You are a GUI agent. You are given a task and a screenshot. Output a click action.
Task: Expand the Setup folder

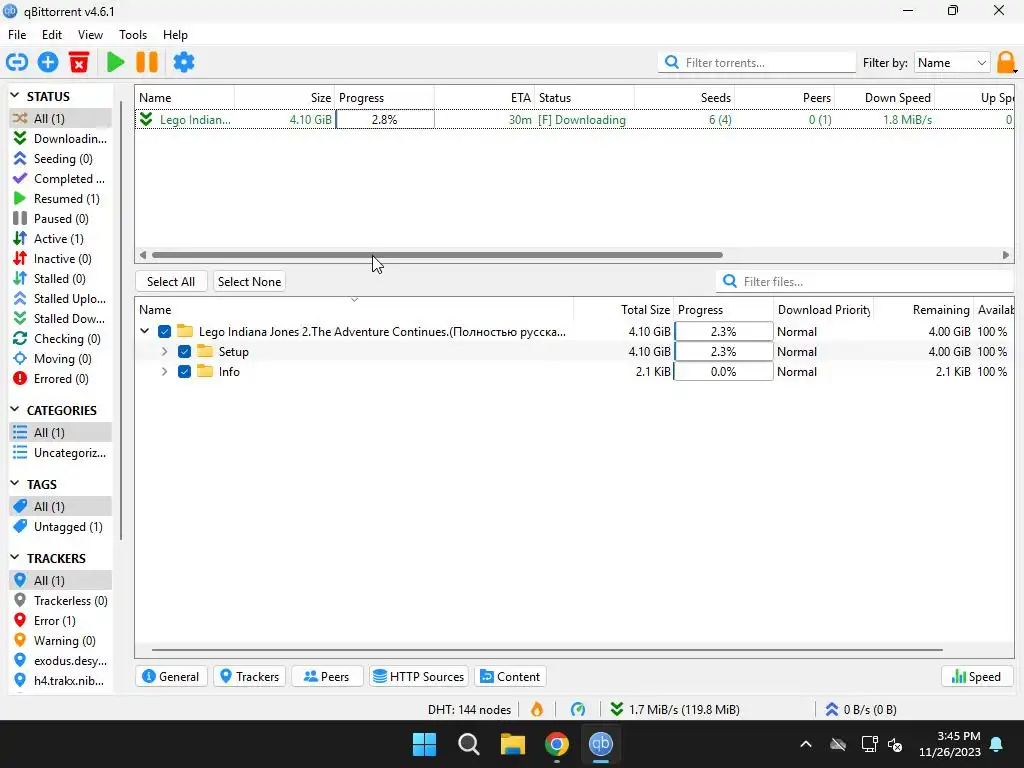165,351
